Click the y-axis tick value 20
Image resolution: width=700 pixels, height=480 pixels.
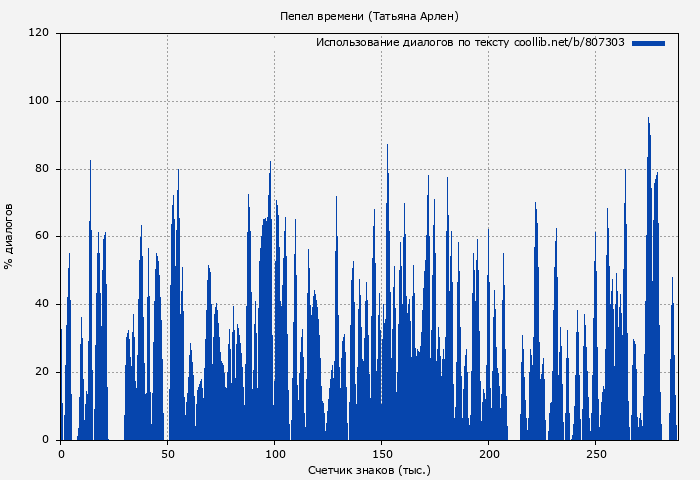point(42,372)
